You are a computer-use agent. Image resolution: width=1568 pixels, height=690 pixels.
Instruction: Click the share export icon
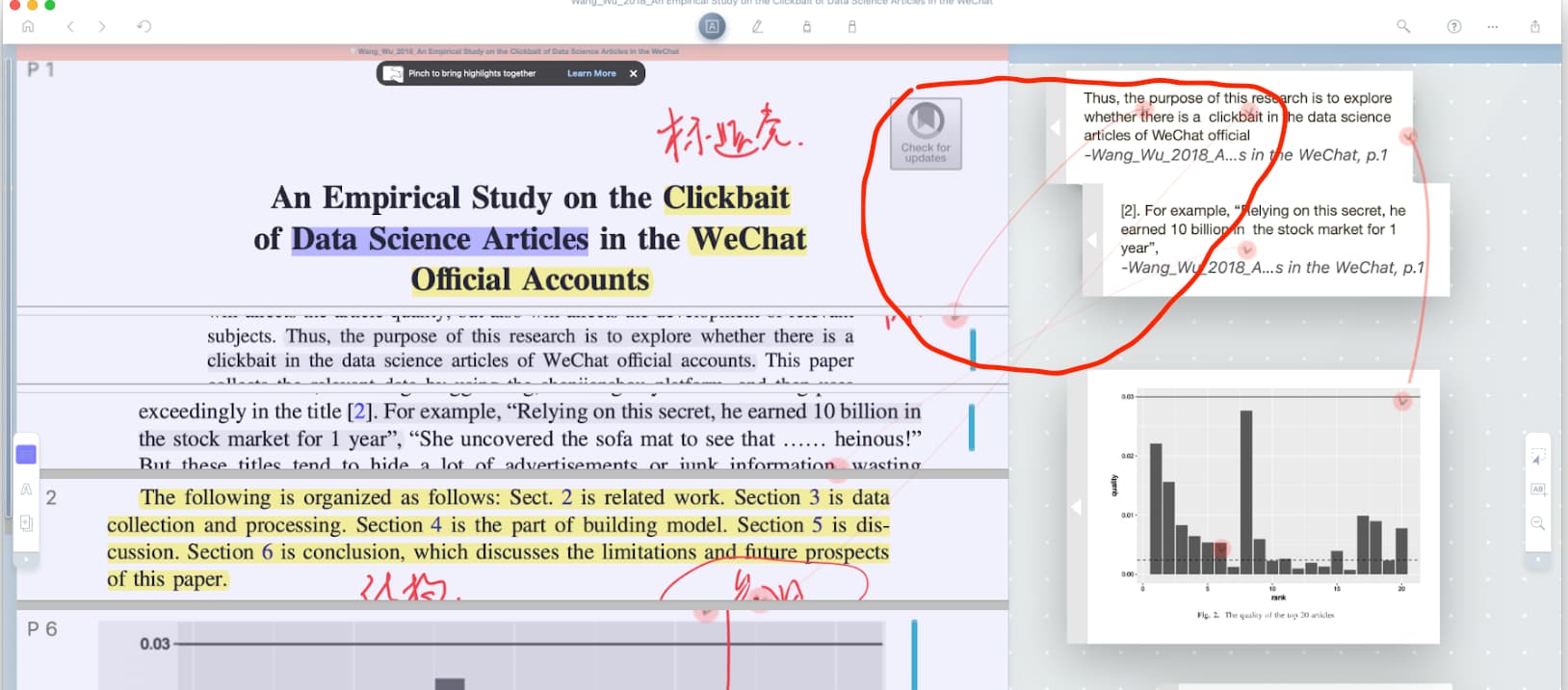[x=1535, y=27]
